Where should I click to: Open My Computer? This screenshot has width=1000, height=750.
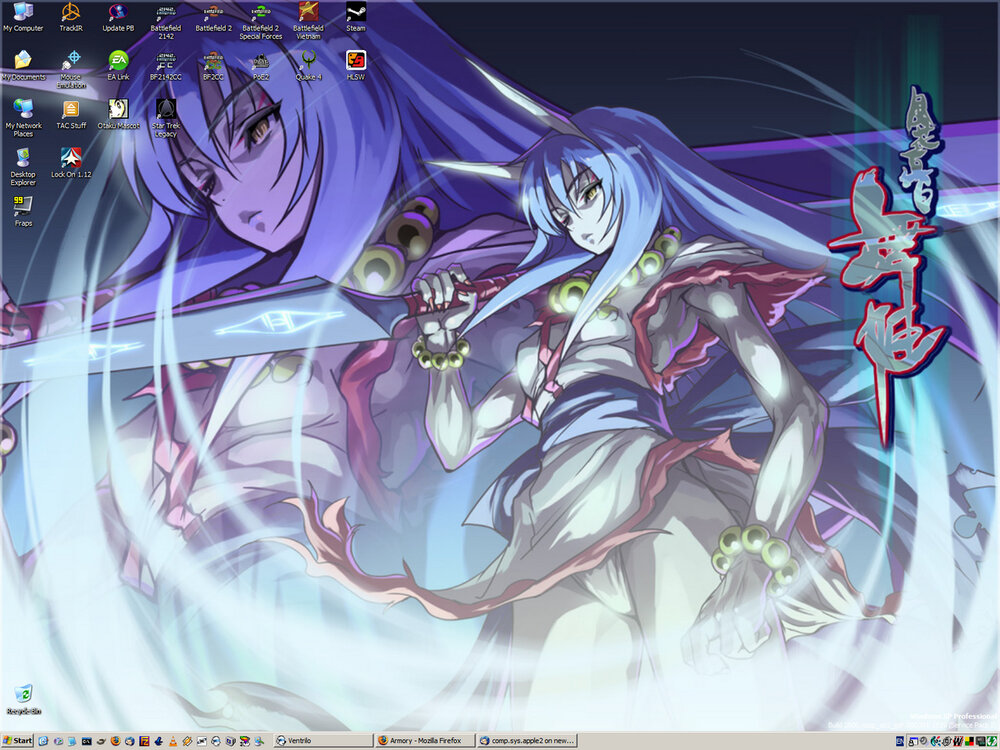coord(22,13)
